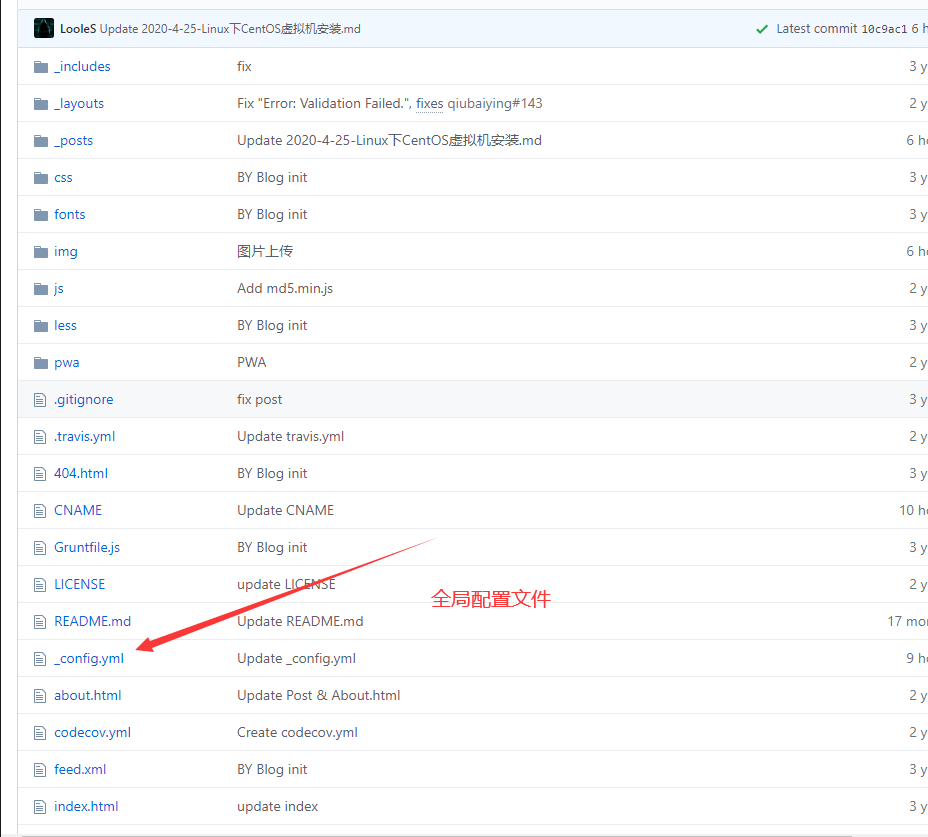
Task: Click the 'Update _config.yml' commit message
Action: pos(296,659)
